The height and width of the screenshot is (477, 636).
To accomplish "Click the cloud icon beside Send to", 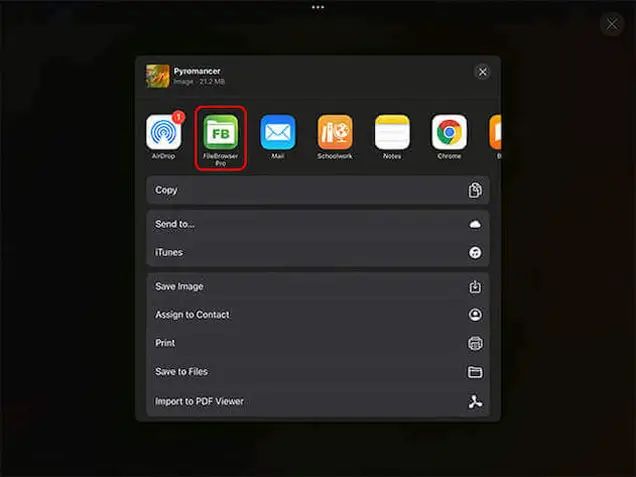I will click(x=475, y=224).
